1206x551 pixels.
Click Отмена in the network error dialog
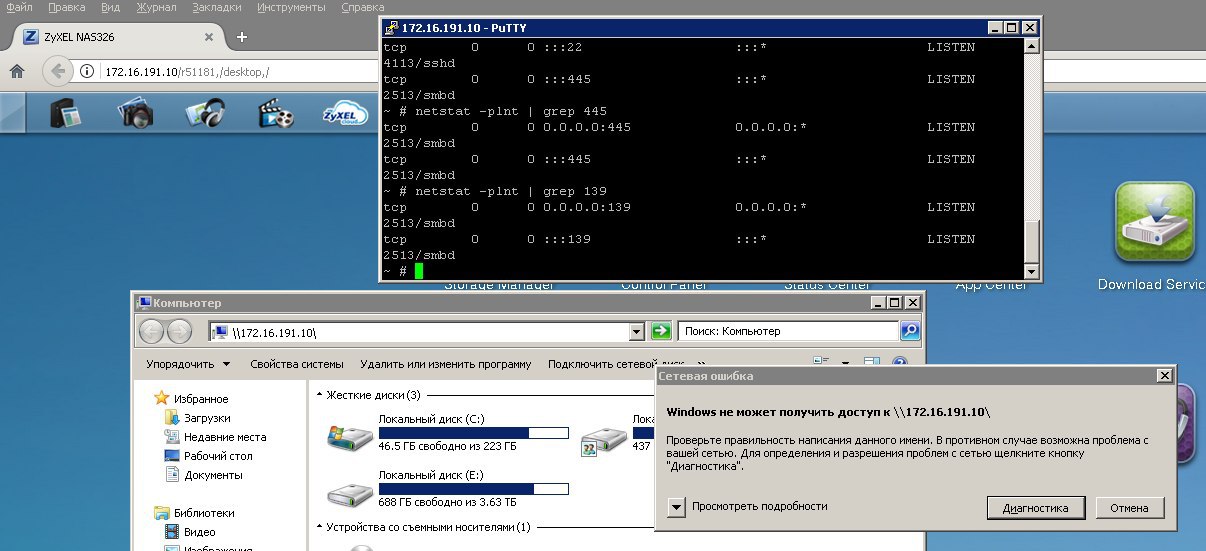point(1130,508)
